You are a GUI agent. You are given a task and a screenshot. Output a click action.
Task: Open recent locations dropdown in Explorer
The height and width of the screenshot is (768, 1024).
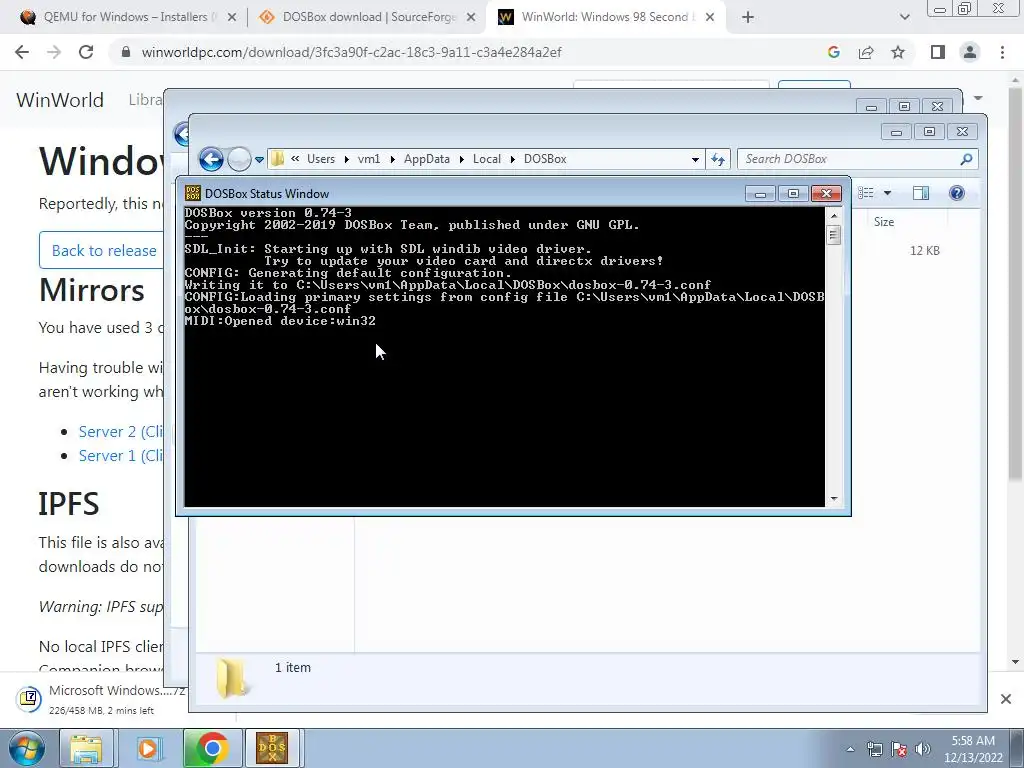tap(259, 159)
